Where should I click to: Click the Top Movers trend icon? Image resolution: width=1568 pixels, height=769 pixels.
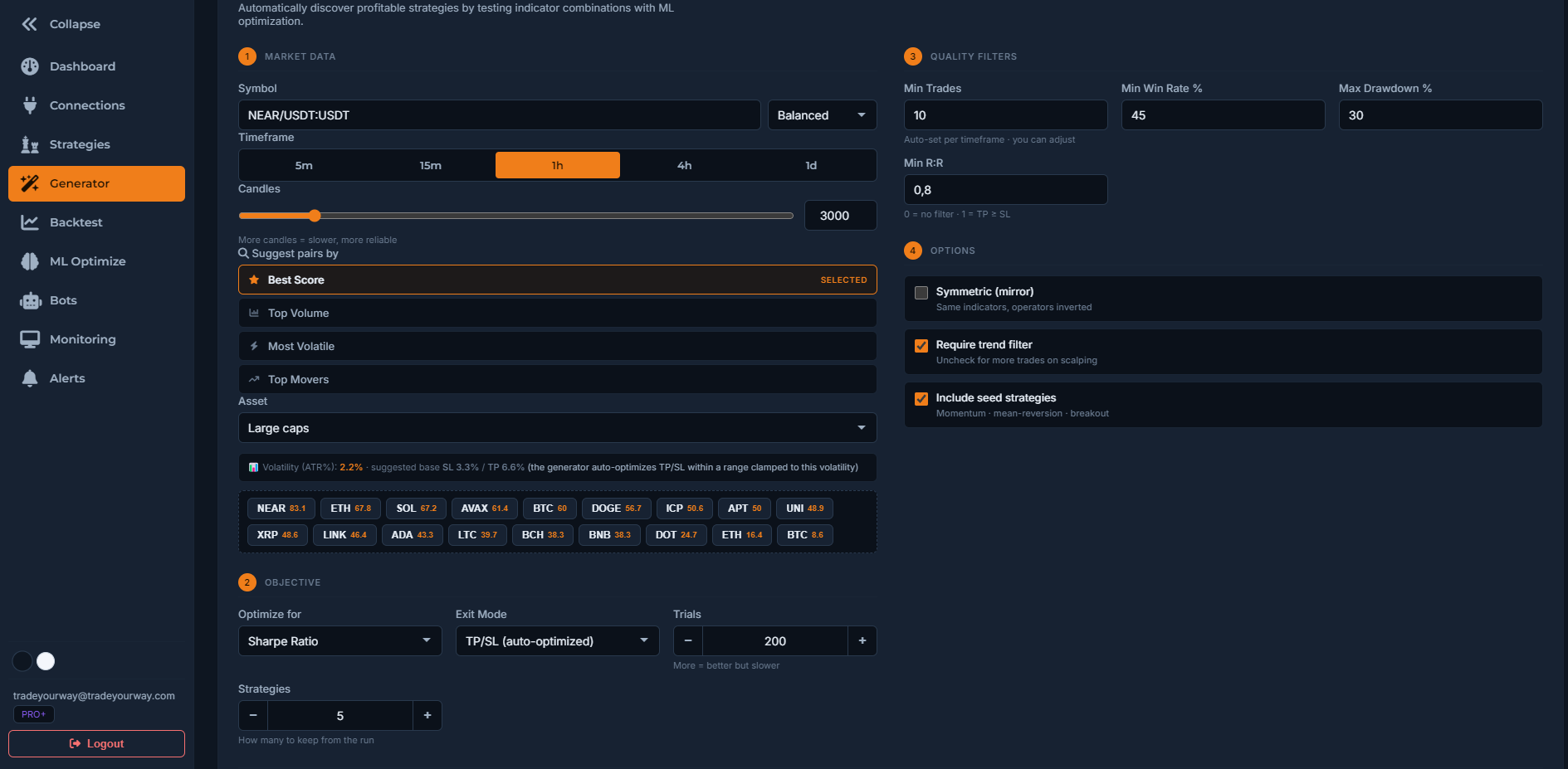pos(254,379)
